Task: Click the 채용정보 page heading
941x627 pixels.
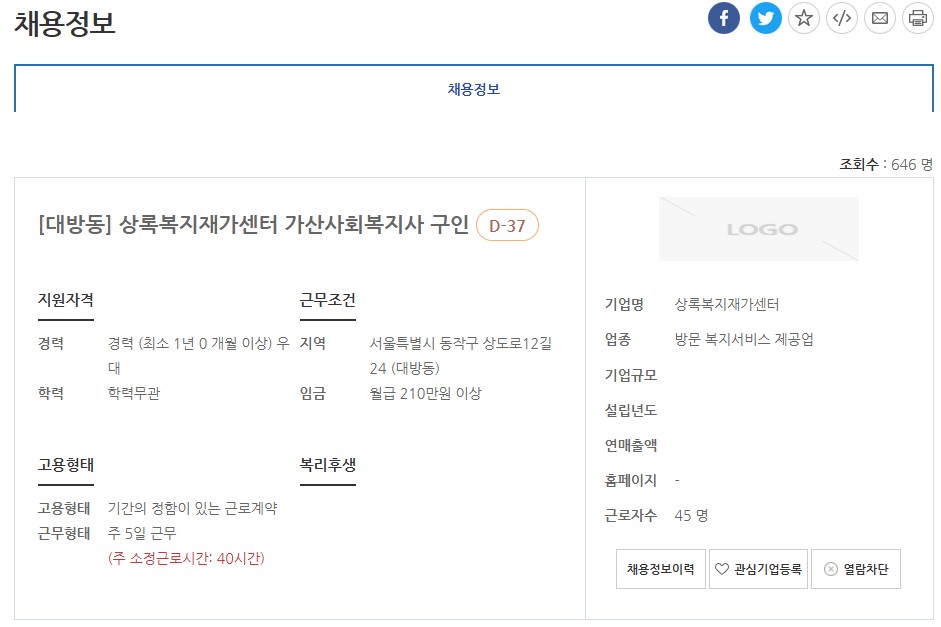Action: pyautogui.click(x=65, y=23)
